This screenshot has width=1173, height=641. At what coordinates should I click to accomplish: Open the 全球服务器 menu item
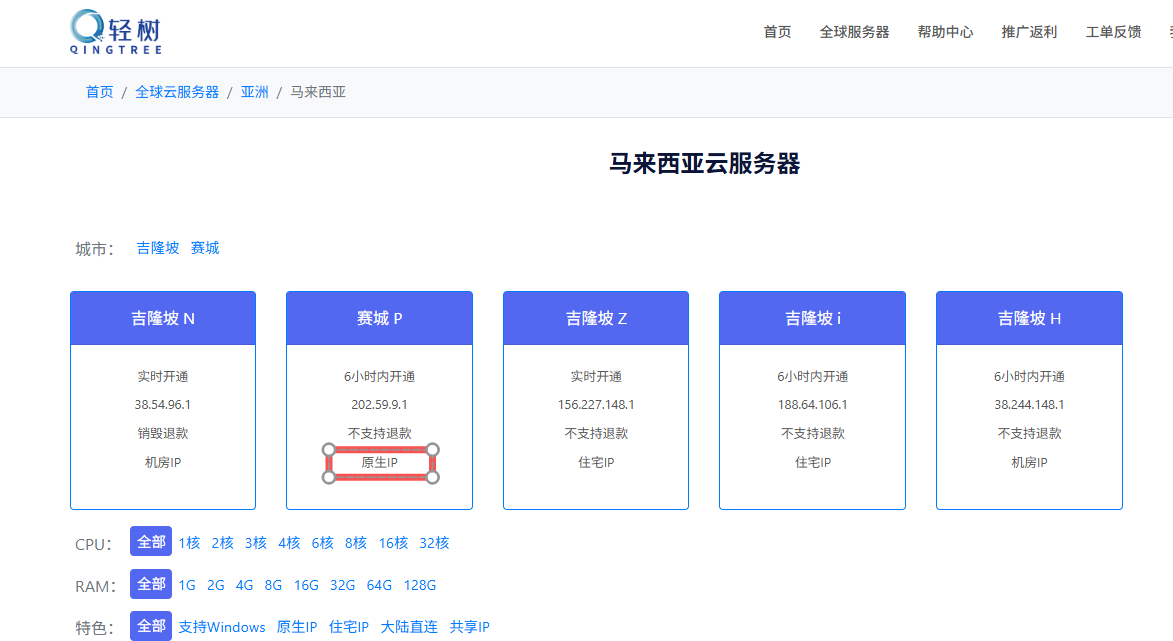pyautogui.click(x=854, y=32)
